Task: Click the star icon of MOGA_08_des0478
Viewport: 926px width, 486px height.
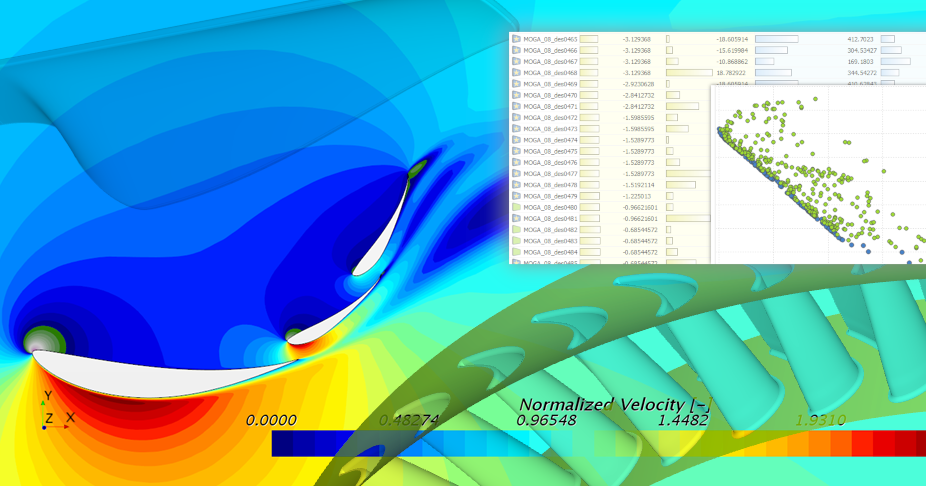Action: (516, 185)
